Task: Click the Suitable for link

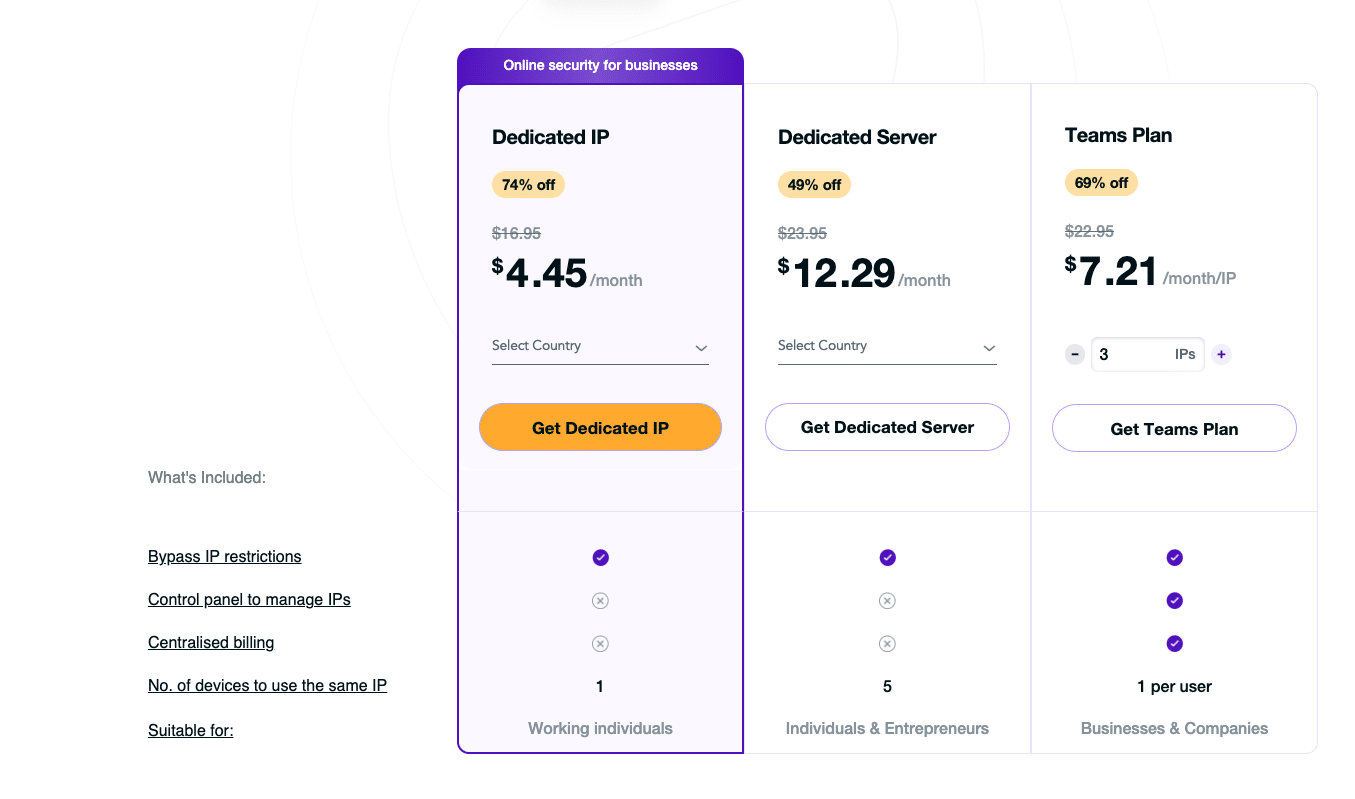Action: tap(190, 730)
